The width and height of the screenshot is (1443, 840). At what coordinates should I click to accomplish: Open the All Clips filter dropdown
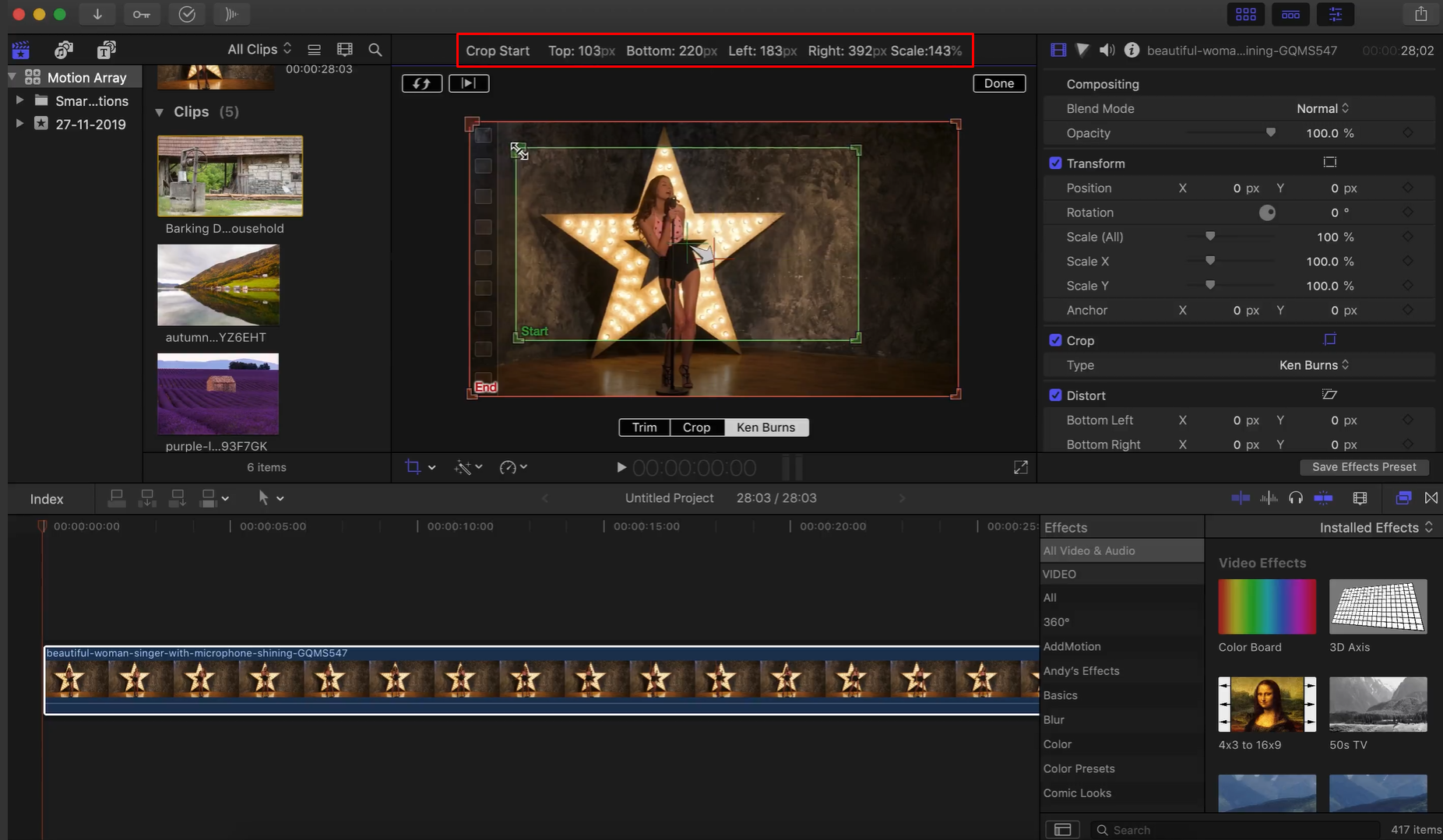tap(259, 48)
